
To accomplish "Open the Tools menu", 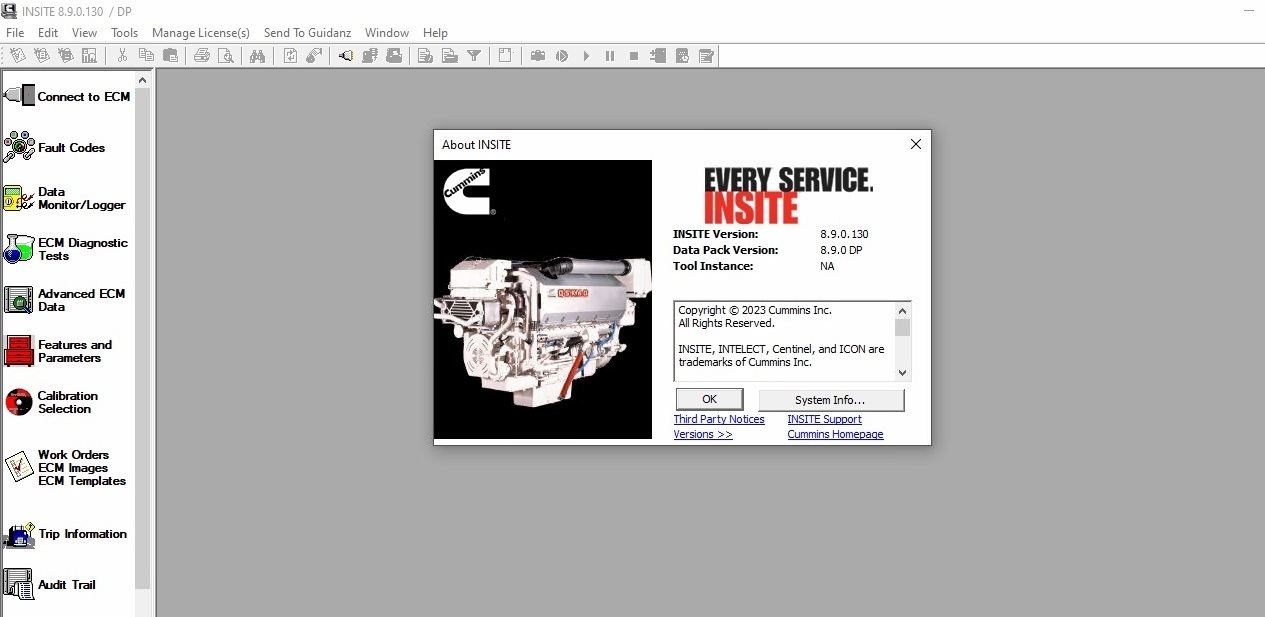I will click(124, 32).
